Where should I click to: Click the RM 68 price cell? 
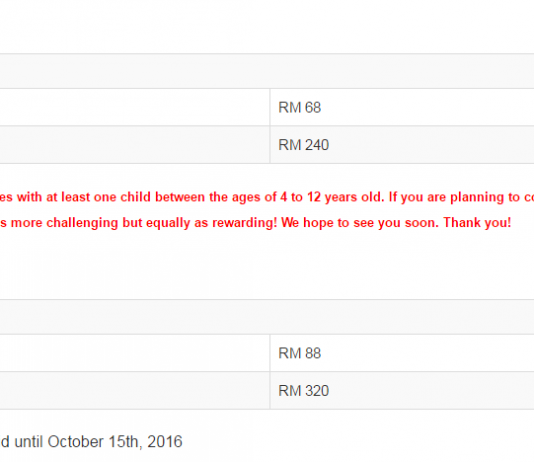pyautogui.click(x=402, y=107)
